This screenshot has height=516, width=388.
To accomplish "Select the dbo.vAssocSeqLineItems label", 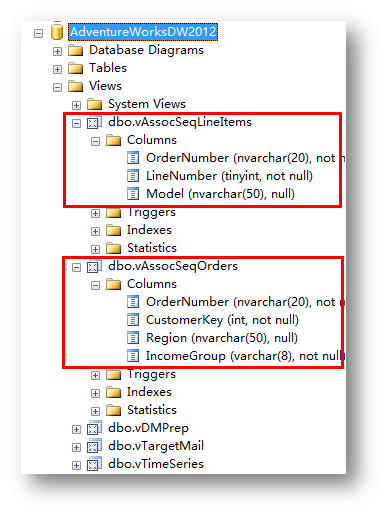I will click(x=180, y=122).
